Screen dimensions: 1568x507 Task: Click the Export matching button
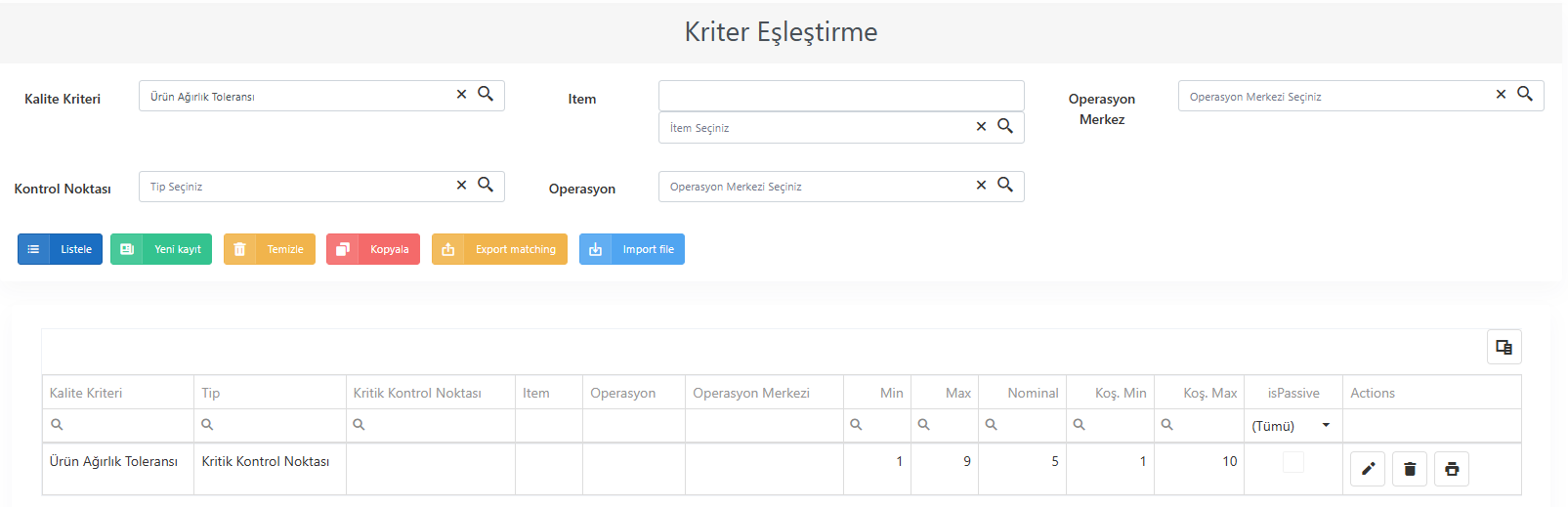pyautogui.click(x=499, y=249)
